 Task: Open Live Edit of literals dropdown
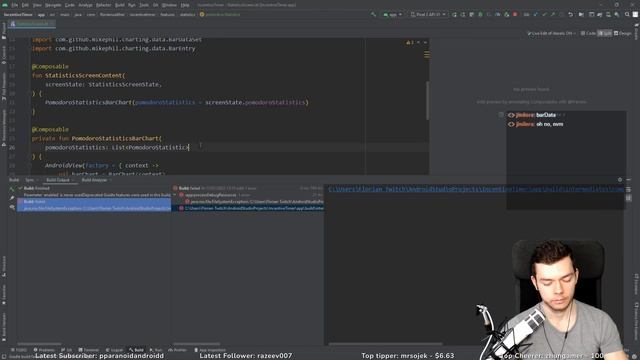click(x=551, y=33)
